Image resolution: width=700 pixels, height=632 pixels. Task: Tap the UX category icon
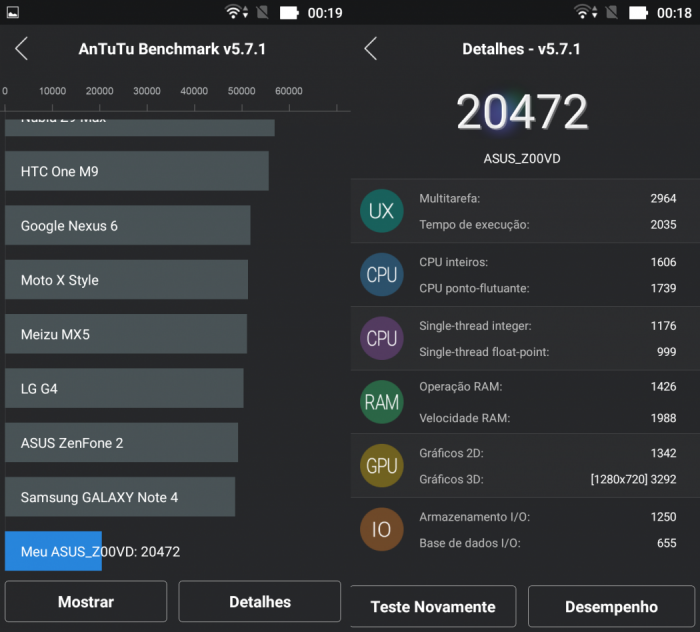pyautogui.click(x=382, y=211)
